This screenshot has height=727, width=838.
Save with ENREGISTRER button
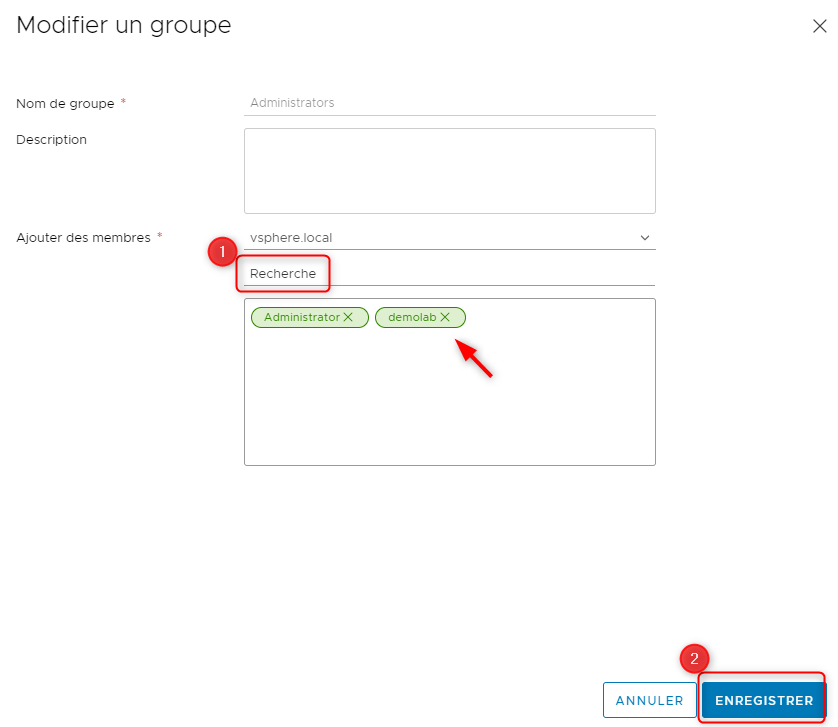(x=764, y=700)
